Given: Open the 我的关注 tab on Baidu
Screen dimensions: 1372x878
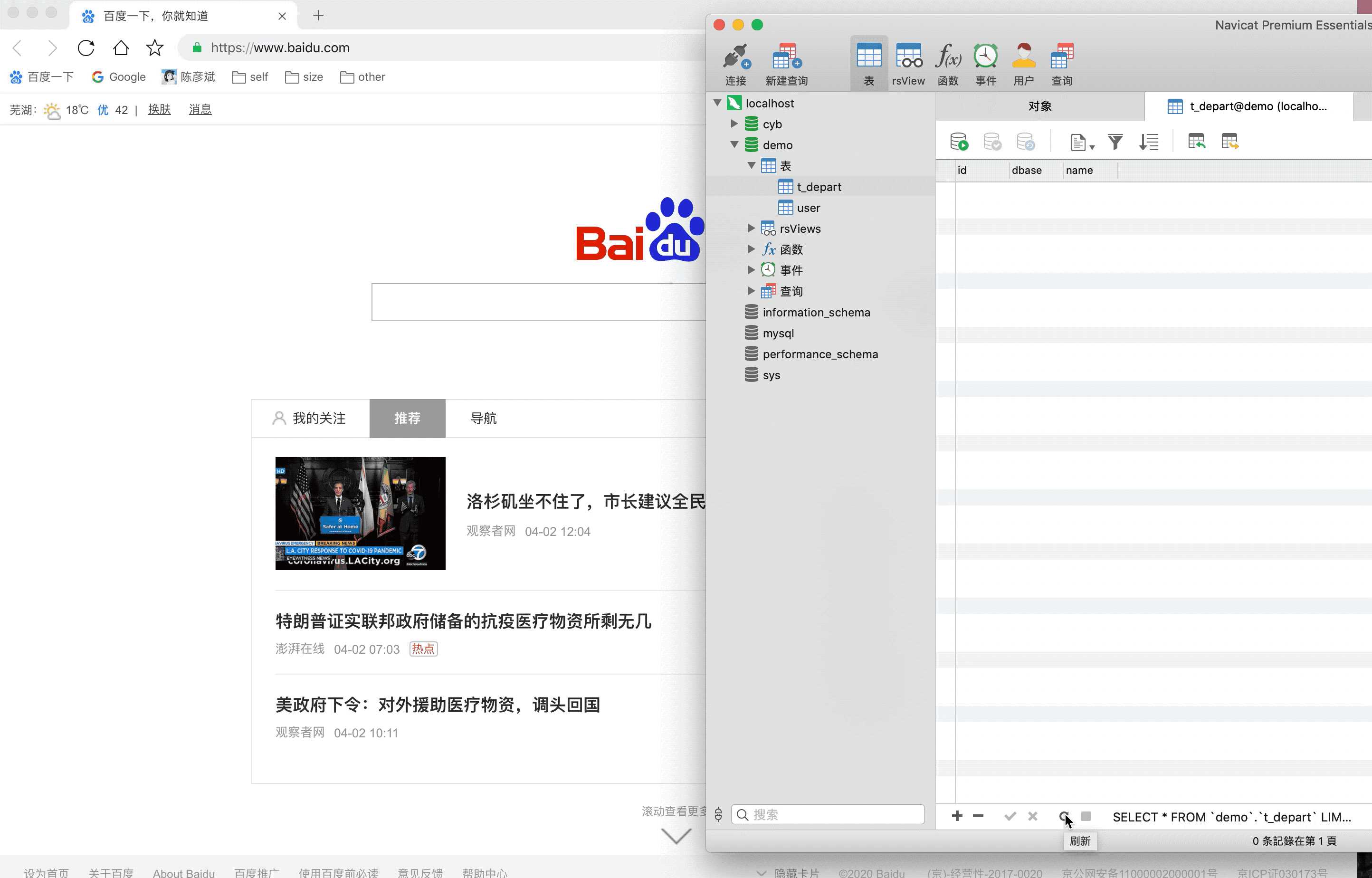Looking at the screenshot, I should tap(310, 418).
